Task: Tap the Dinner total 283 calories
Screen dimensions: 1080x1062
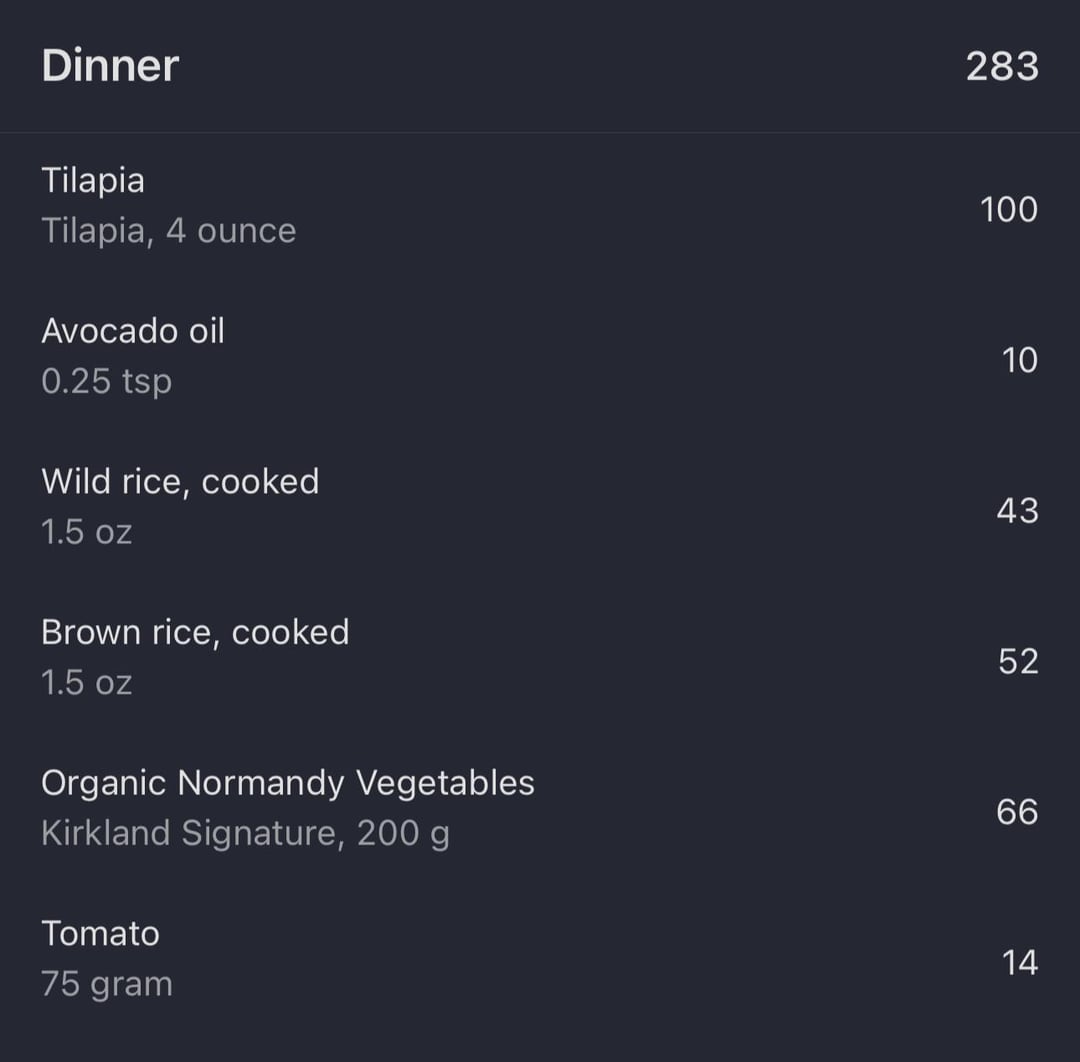Action: (x=1002, y=67)
